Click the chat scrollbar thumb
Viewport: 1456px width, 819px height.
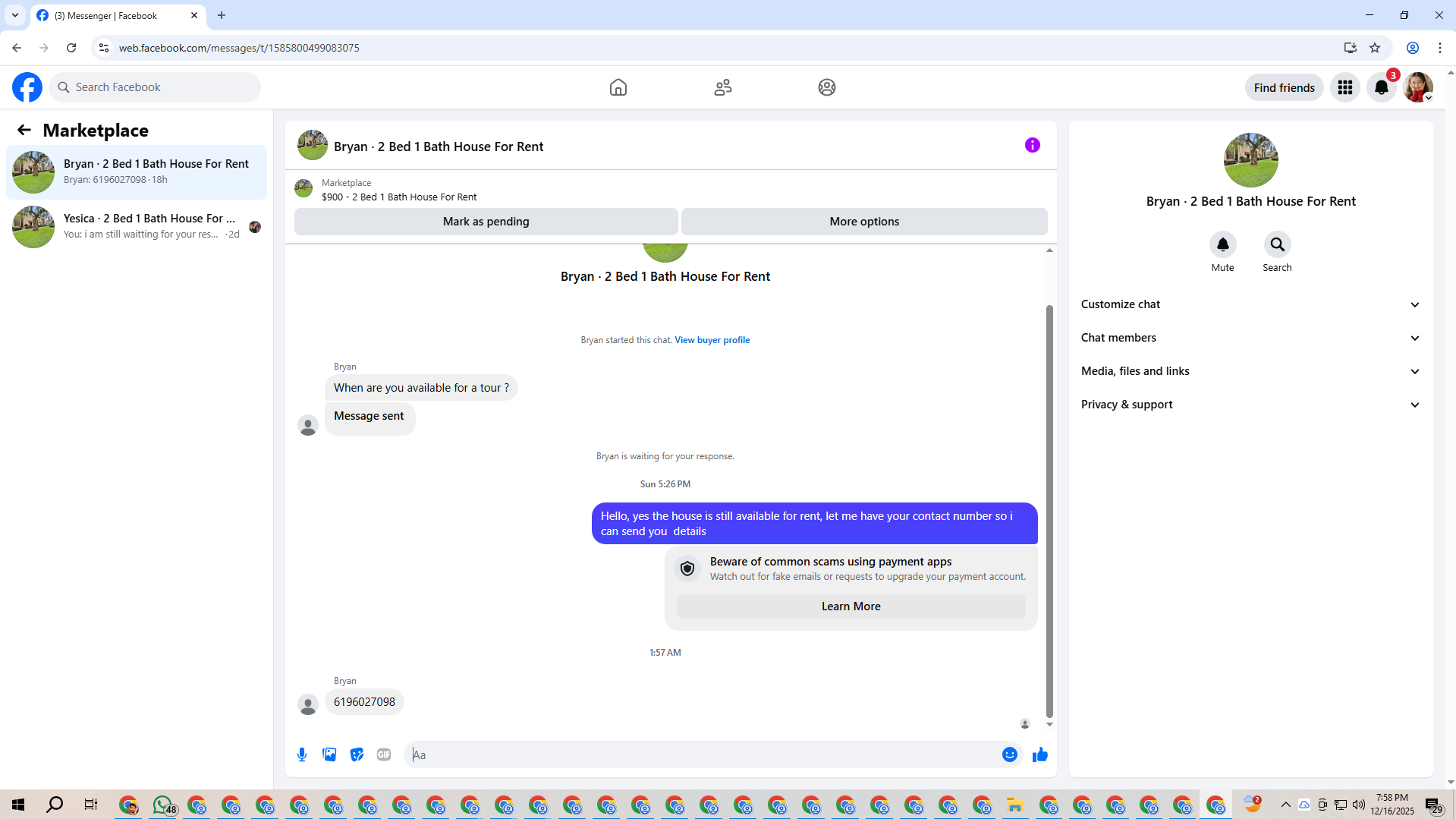[1049, 511]
